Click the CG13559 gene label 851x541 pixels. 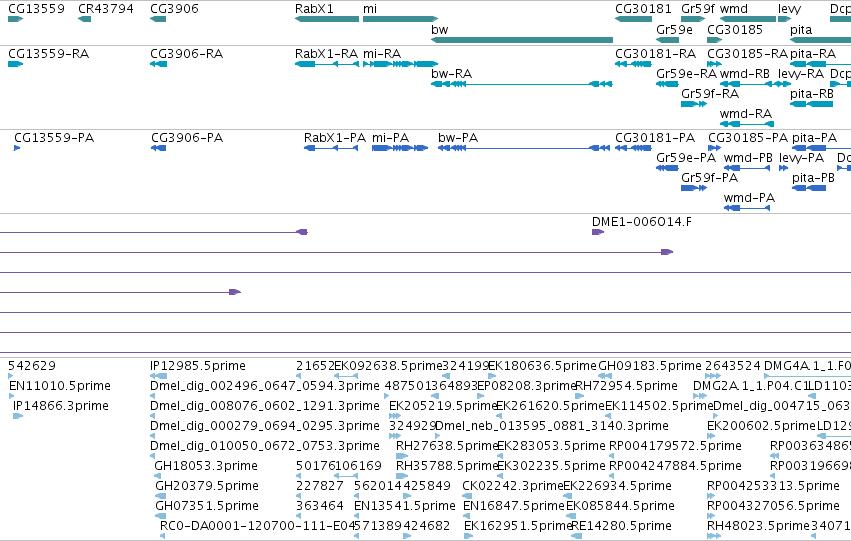point(36,9)
